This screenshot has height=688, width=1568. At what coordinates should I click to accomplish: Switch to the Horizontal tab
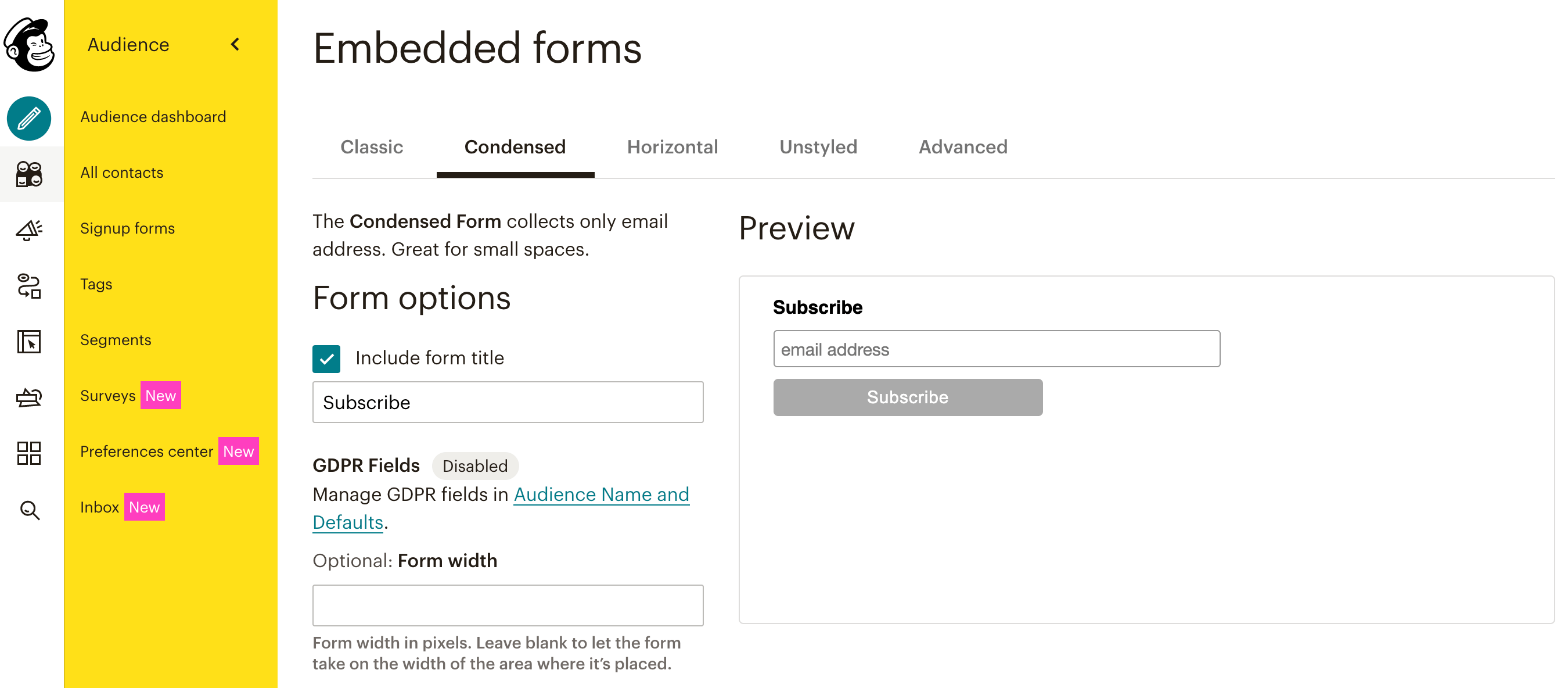coord(672,147)
